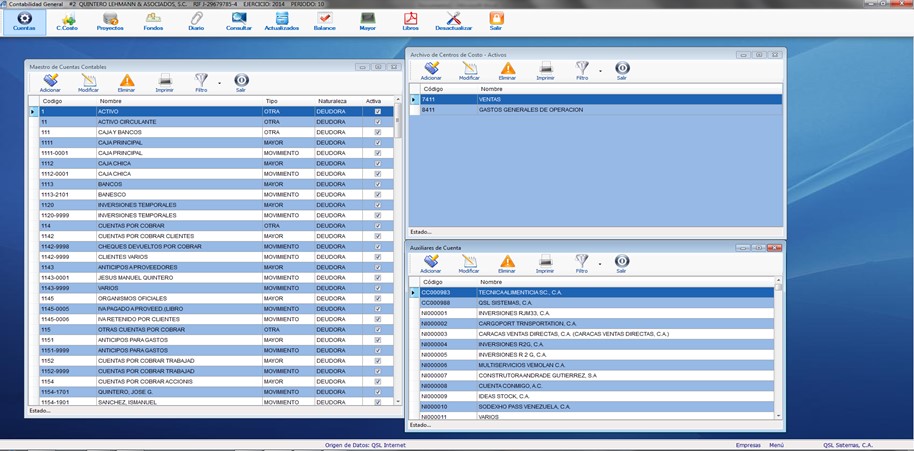Click scroll down arrow in Maestro de Cuentas list
This screenshot has height=451, width=914.
[398, 401]
